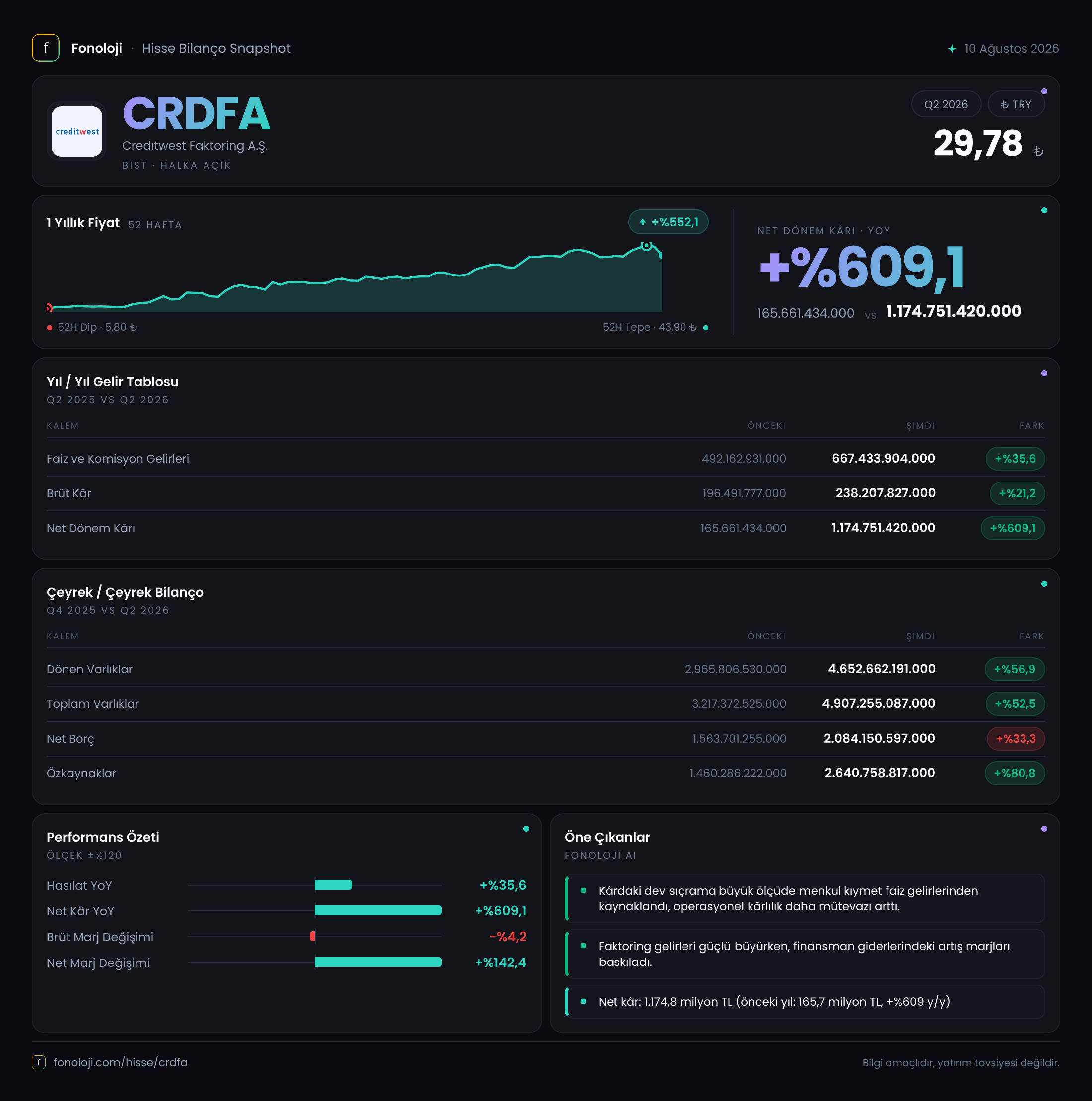
Task: Click the Net Kâr YoY performance bar
Action: (x=378, y=910)
